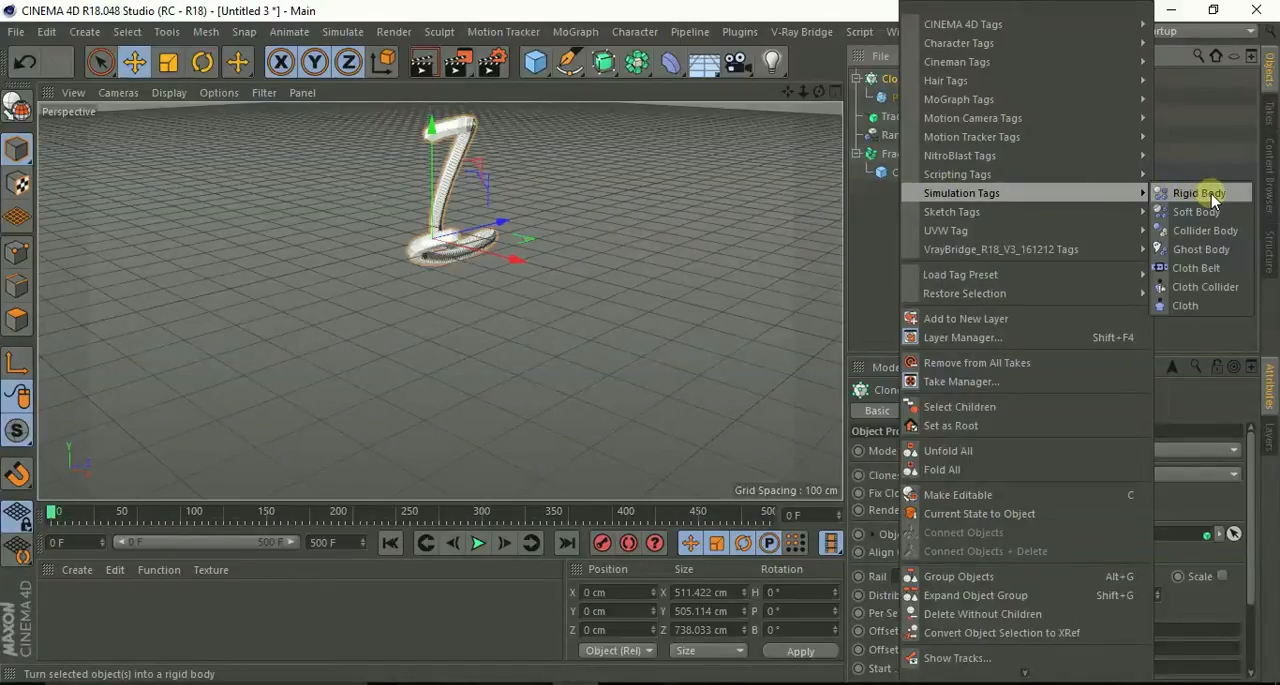This screenshot has height=685, width=1280.
Task: Open Object (Rel) coordinate dropdown
Action: [618, 651]
